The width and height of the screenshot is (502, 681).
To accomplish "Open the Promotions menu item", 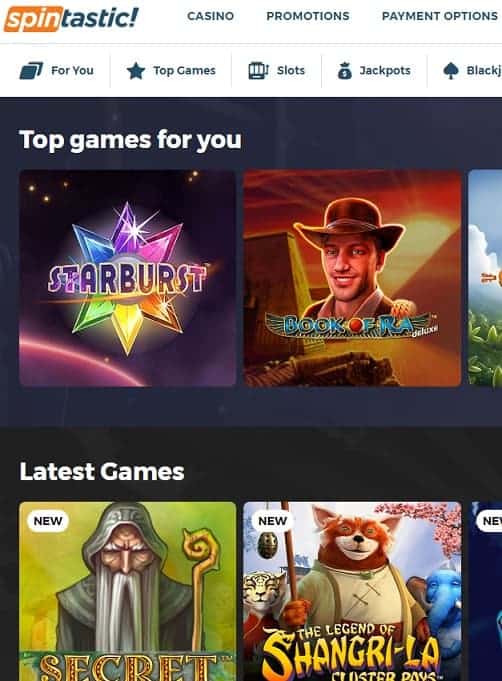I will pos(308,16).
